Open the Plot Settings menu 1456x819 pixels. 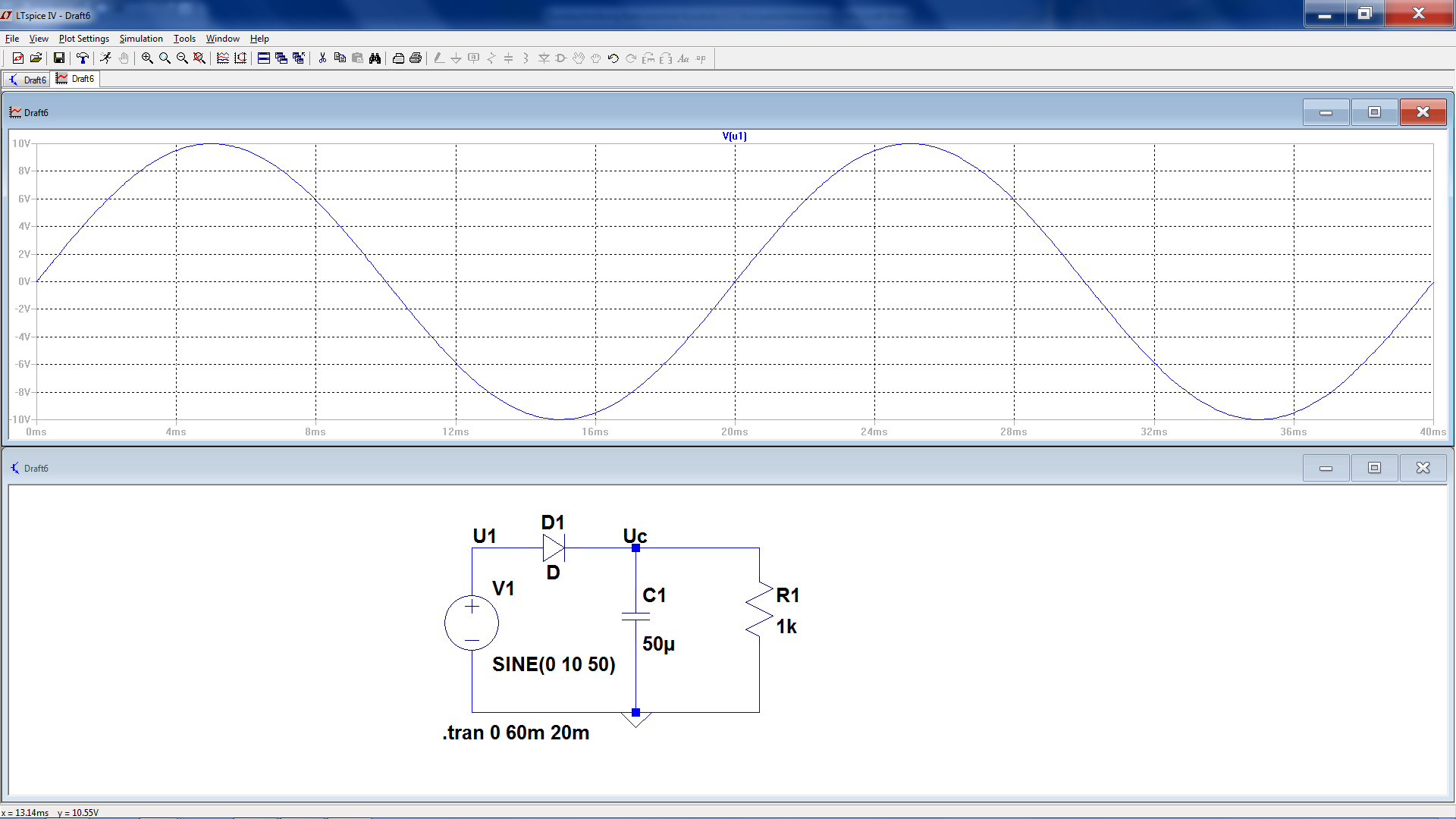pyautogui.click(x=83, y=39)
